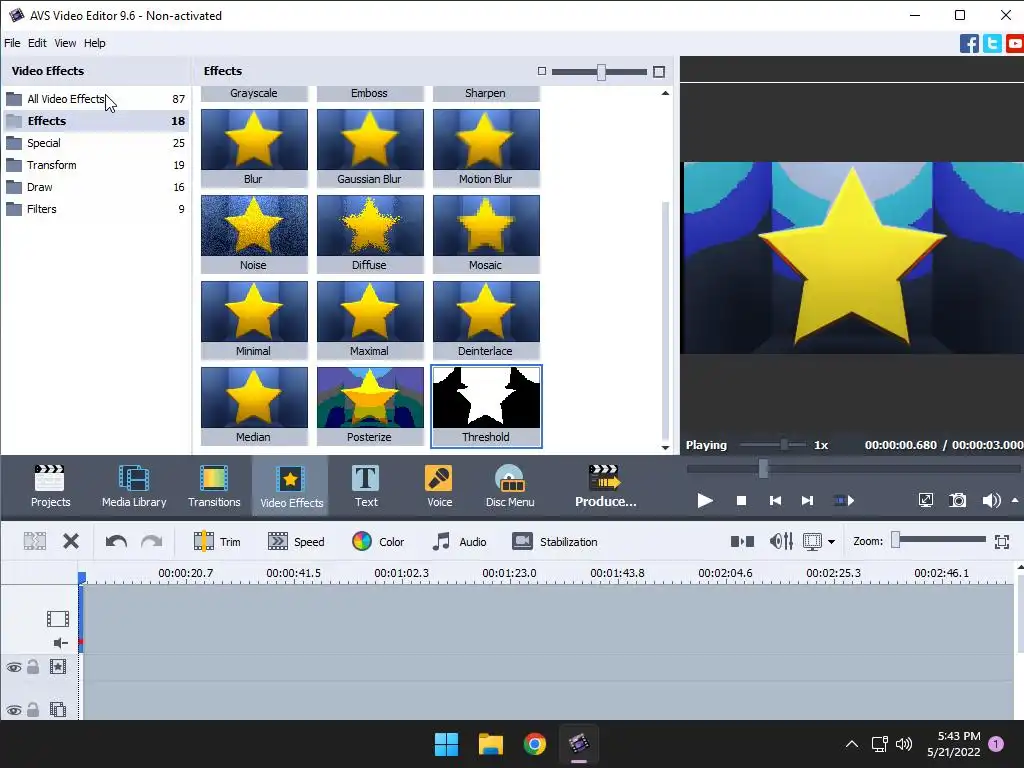Open the Stabilization tool

tap(554, 541)
